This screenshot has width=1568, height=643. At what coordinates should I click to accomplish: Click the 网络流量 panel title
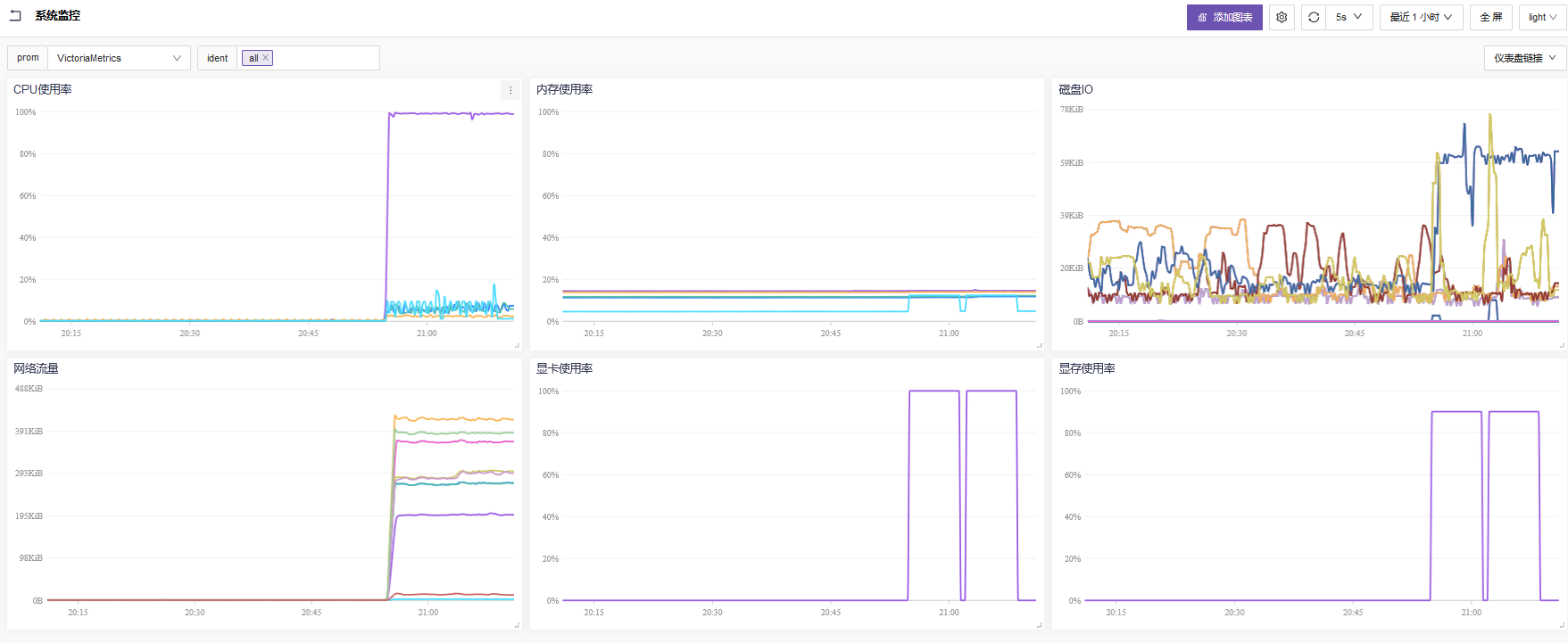pos(36,368)
